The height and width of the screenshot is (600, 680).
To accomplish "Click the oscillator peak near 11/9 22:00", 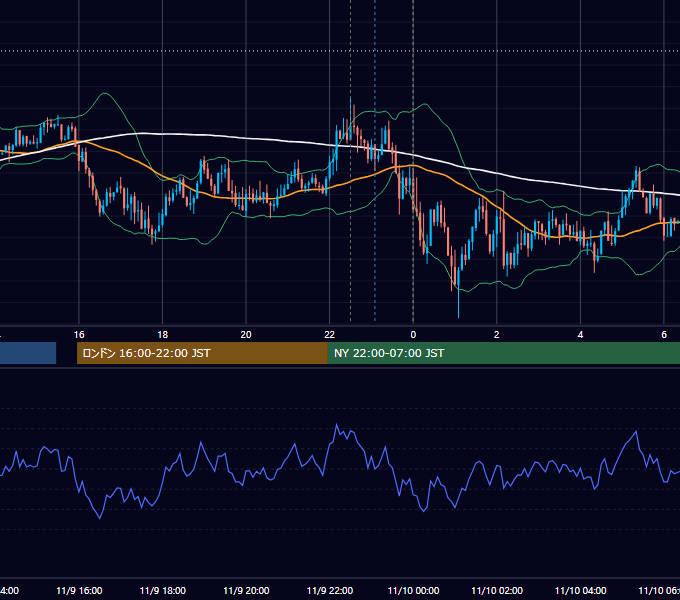I will point(337,424).
